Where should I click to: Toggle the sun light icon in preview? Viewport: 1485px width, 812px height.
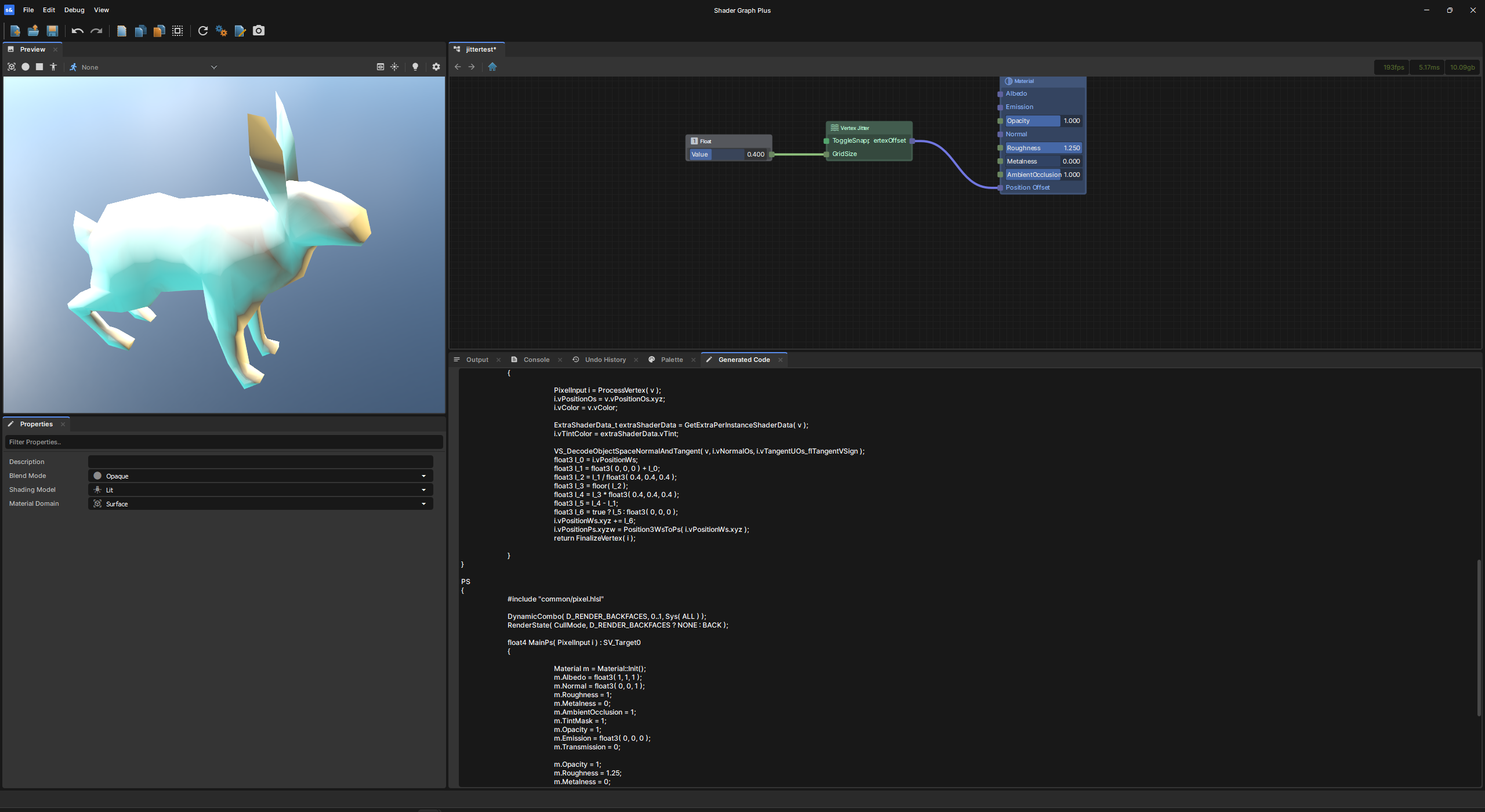394,67
